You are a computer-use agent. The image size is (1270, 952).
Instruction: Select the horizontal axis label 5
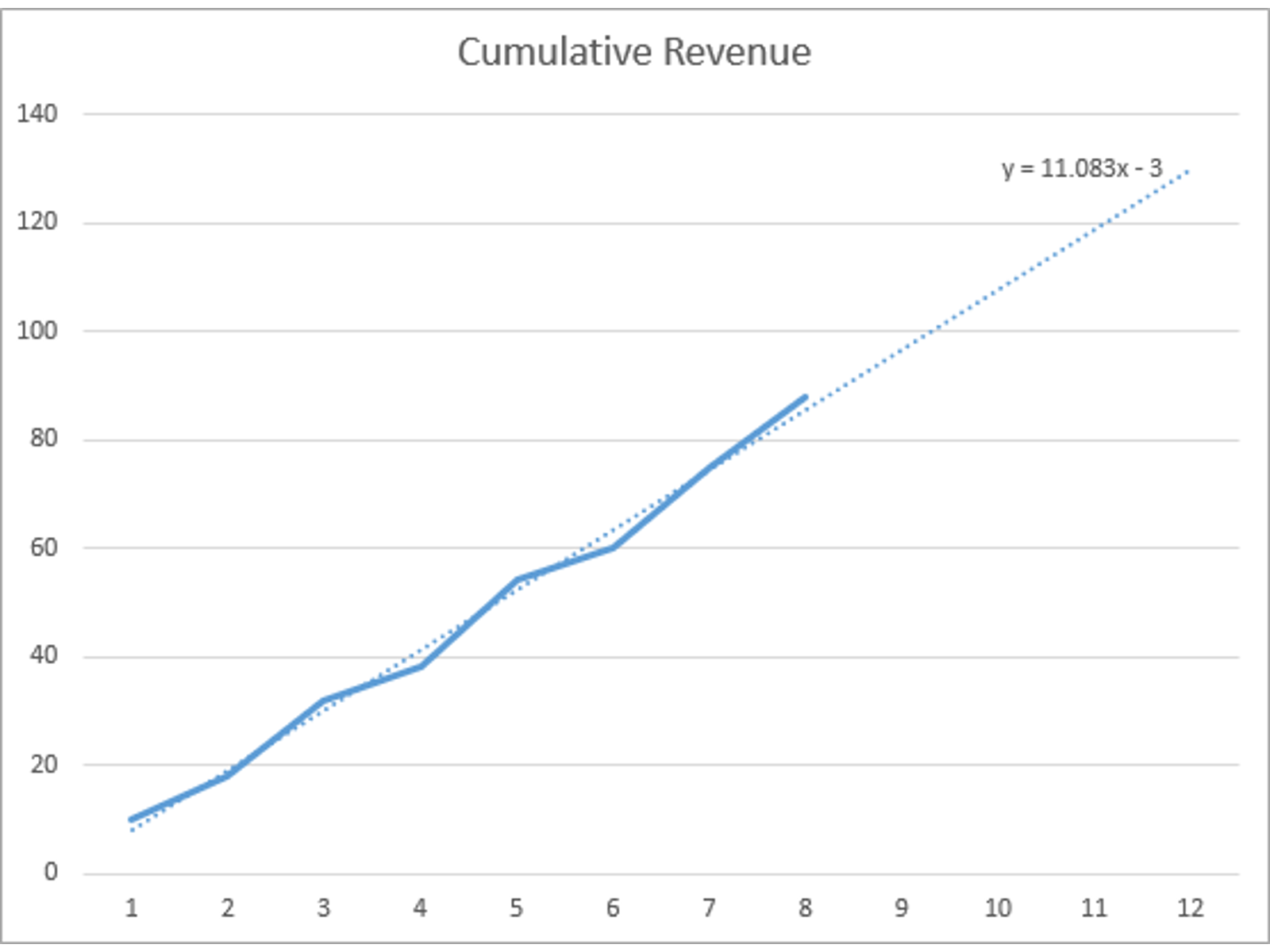(516, 908)
